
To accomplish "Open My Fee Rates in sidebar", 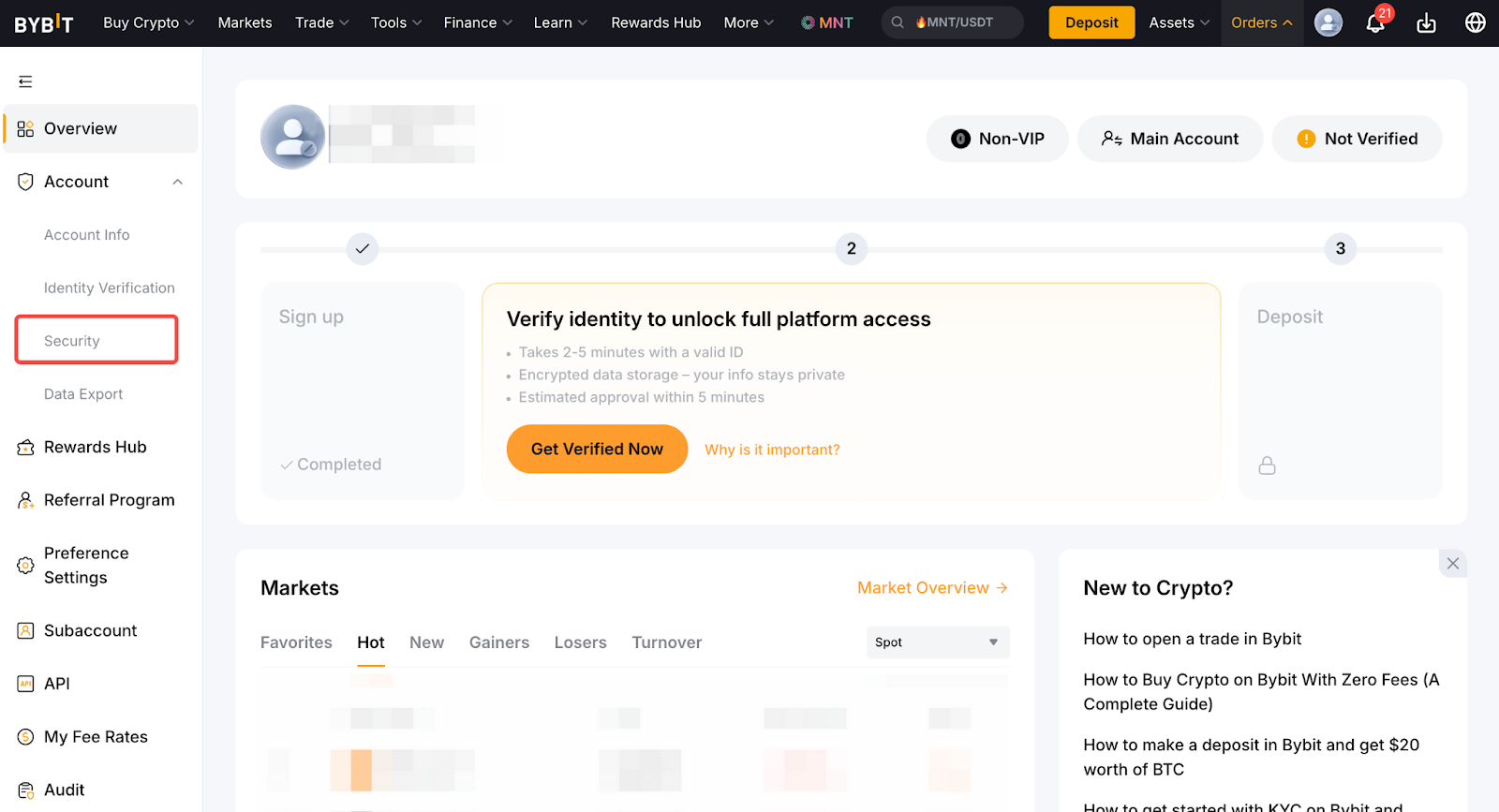I will pos(96,737).
